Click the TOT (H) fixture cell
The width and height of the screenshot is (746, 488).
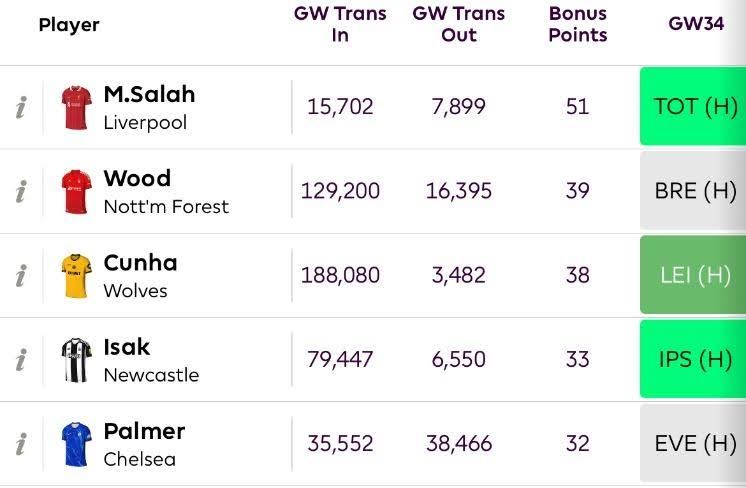pyautogui.click(x=693, y=106)
